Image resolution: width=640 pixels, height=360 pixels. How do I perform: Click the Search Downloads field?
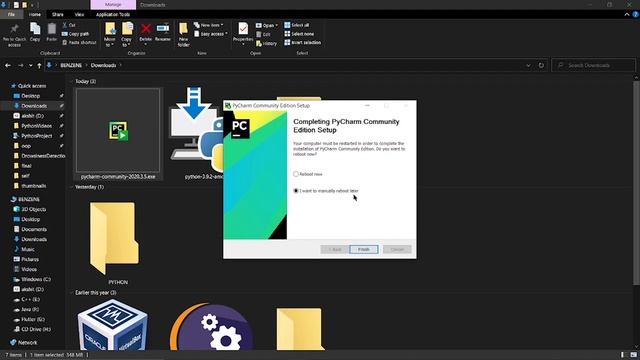[594, 65]
